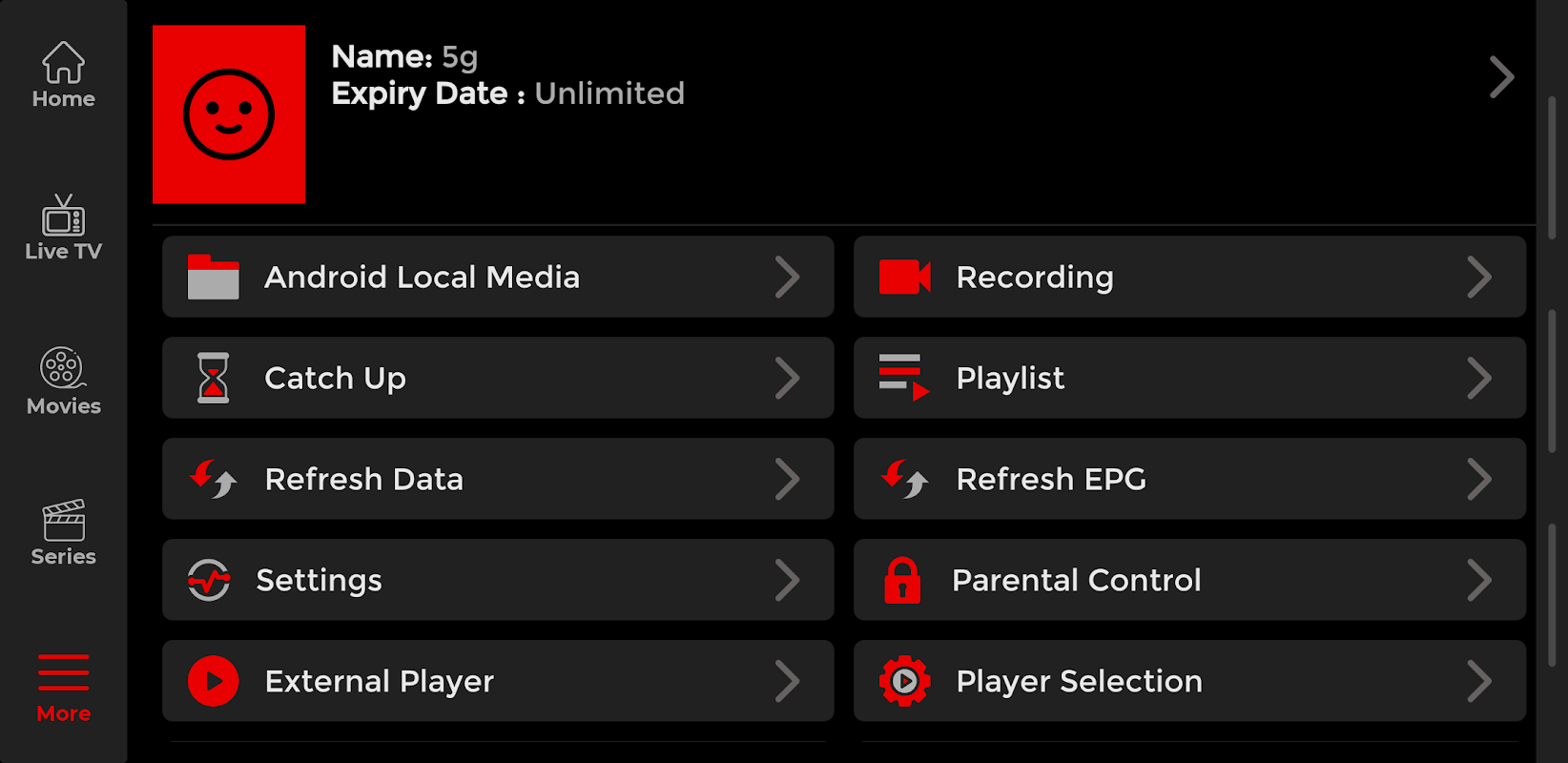Click the Parental Control lock icon
Viewport: 1568px width, 763px height.
pos(902,581)
